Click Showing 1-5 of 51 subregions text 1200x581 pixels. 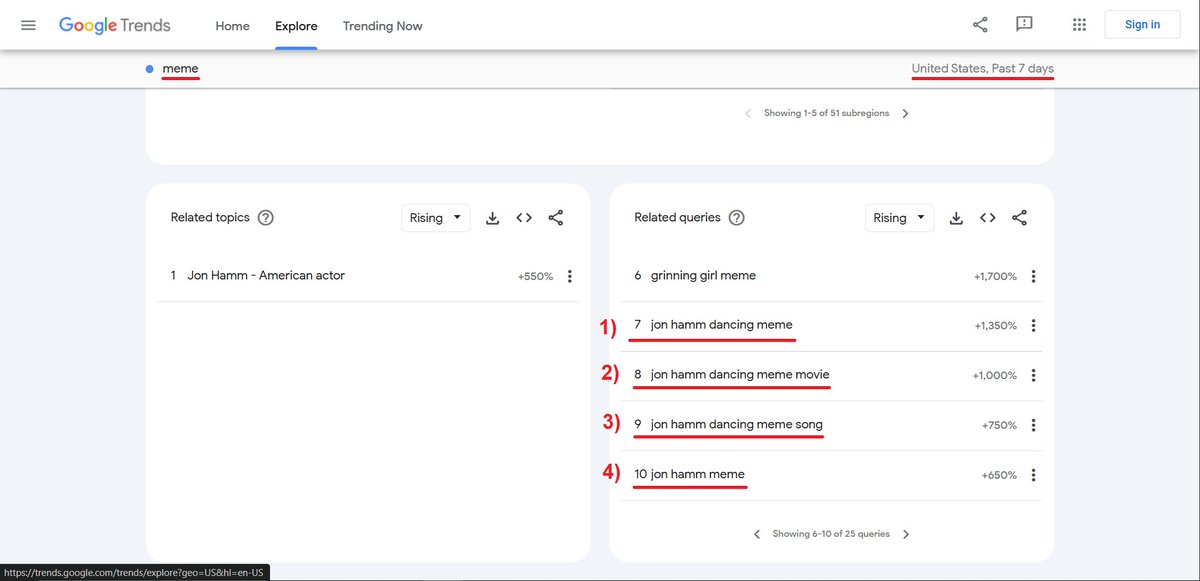tap(826, 114)
